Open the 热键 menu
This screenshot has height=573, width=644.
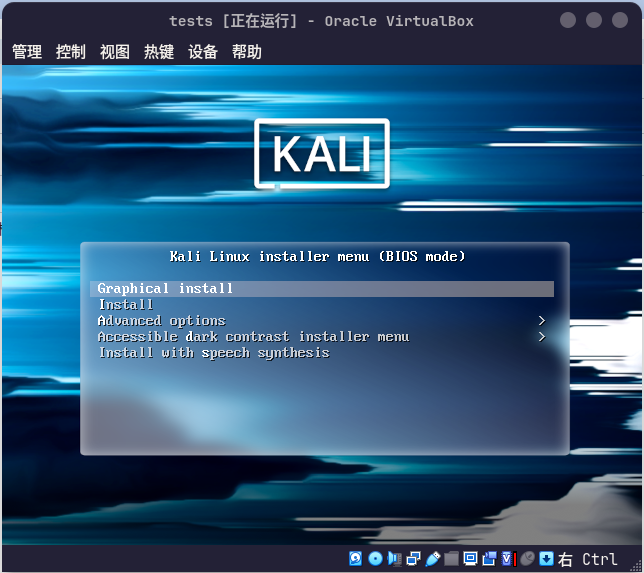[x=159, y=52]
